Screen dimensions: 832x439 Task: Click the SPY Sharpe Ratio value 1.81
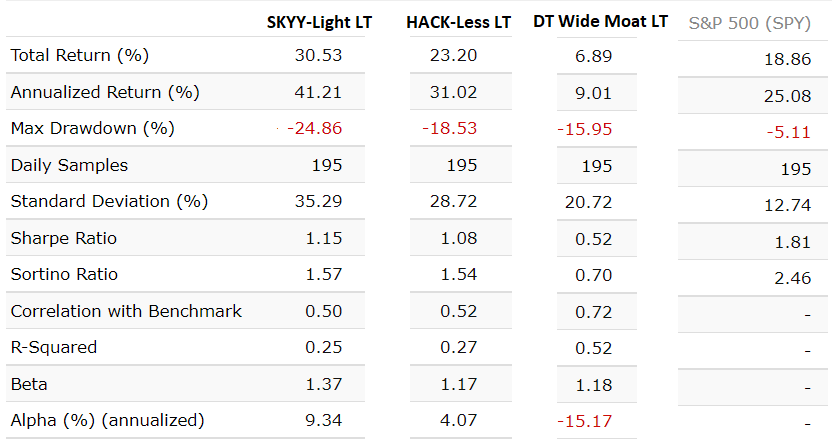pos(795,241)
